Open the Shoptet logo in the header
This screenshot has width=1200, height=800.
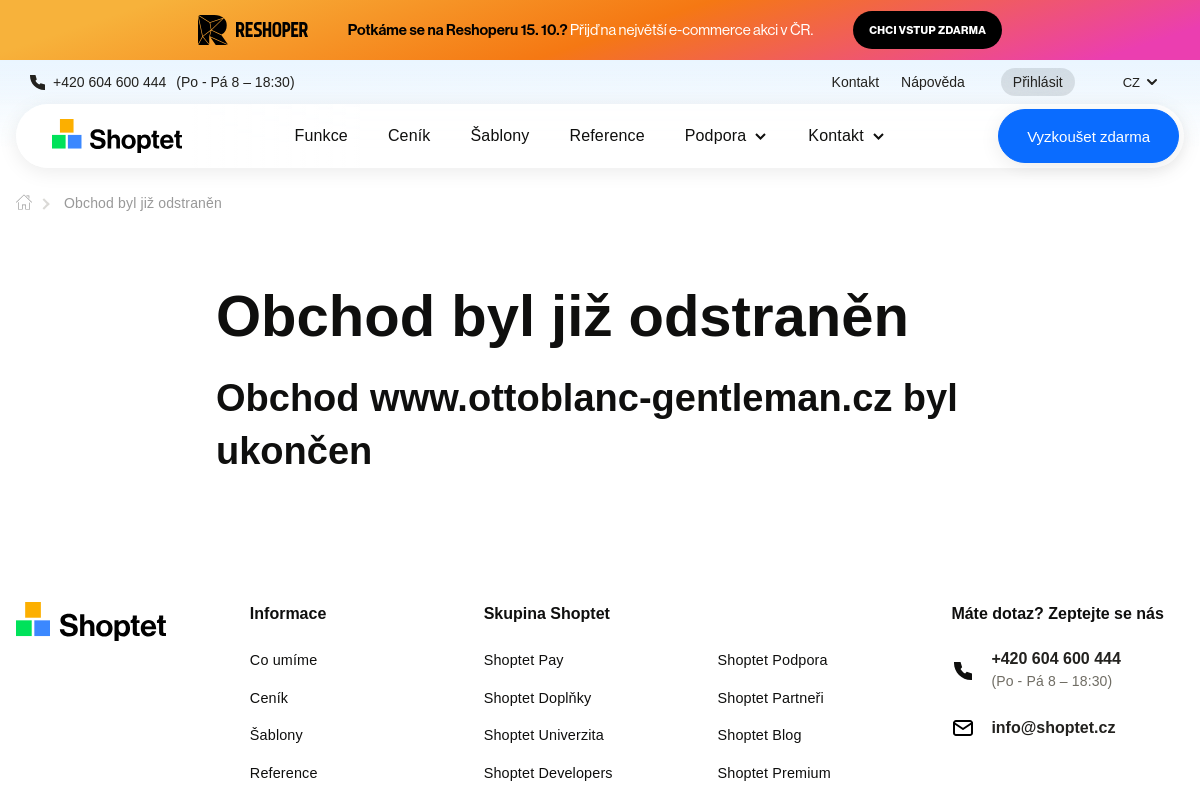tap(117, 136)
